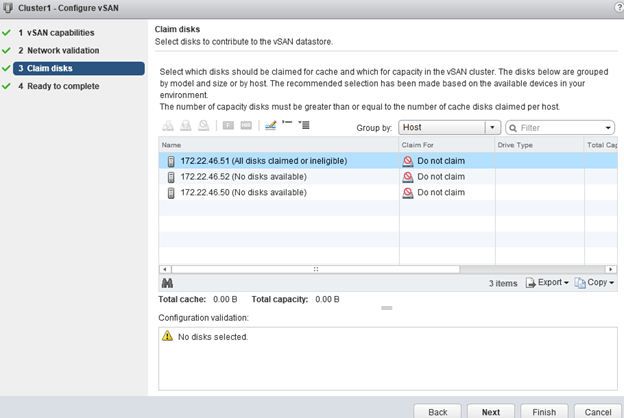Click the expand all rows toolbar icon
Image resolution: width=624 pixels, height=418 pixels.
point(304,126)
